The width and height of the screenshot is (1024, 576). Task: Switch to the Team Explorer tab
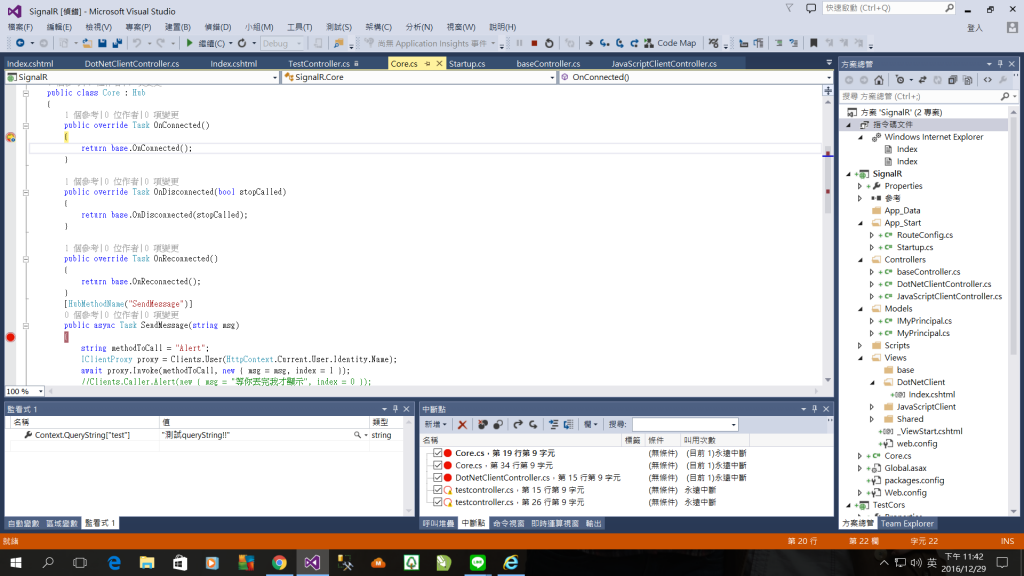pos(907,523)
